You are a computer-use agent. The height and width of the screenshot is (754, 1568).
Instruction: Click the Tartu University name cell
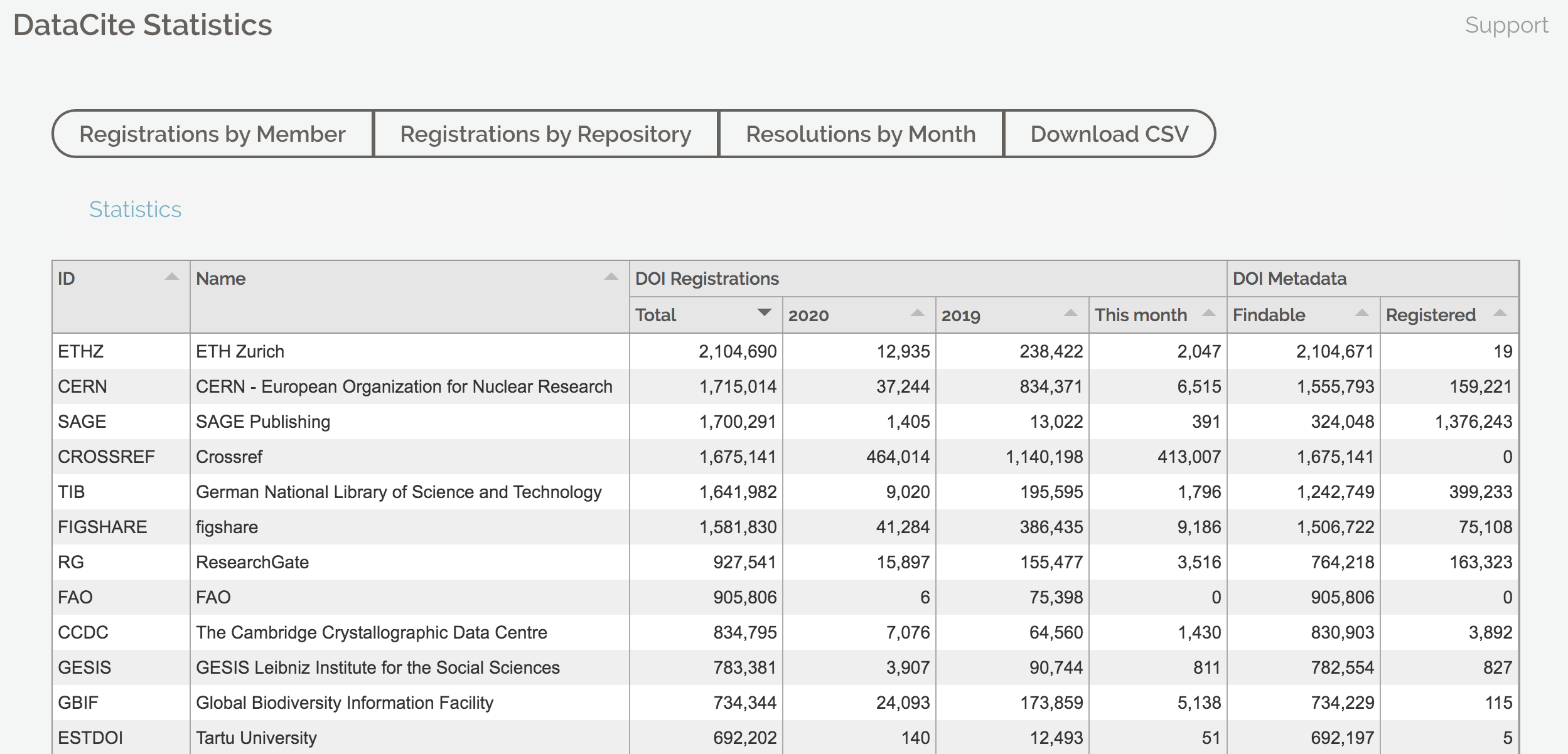(410, 738)
